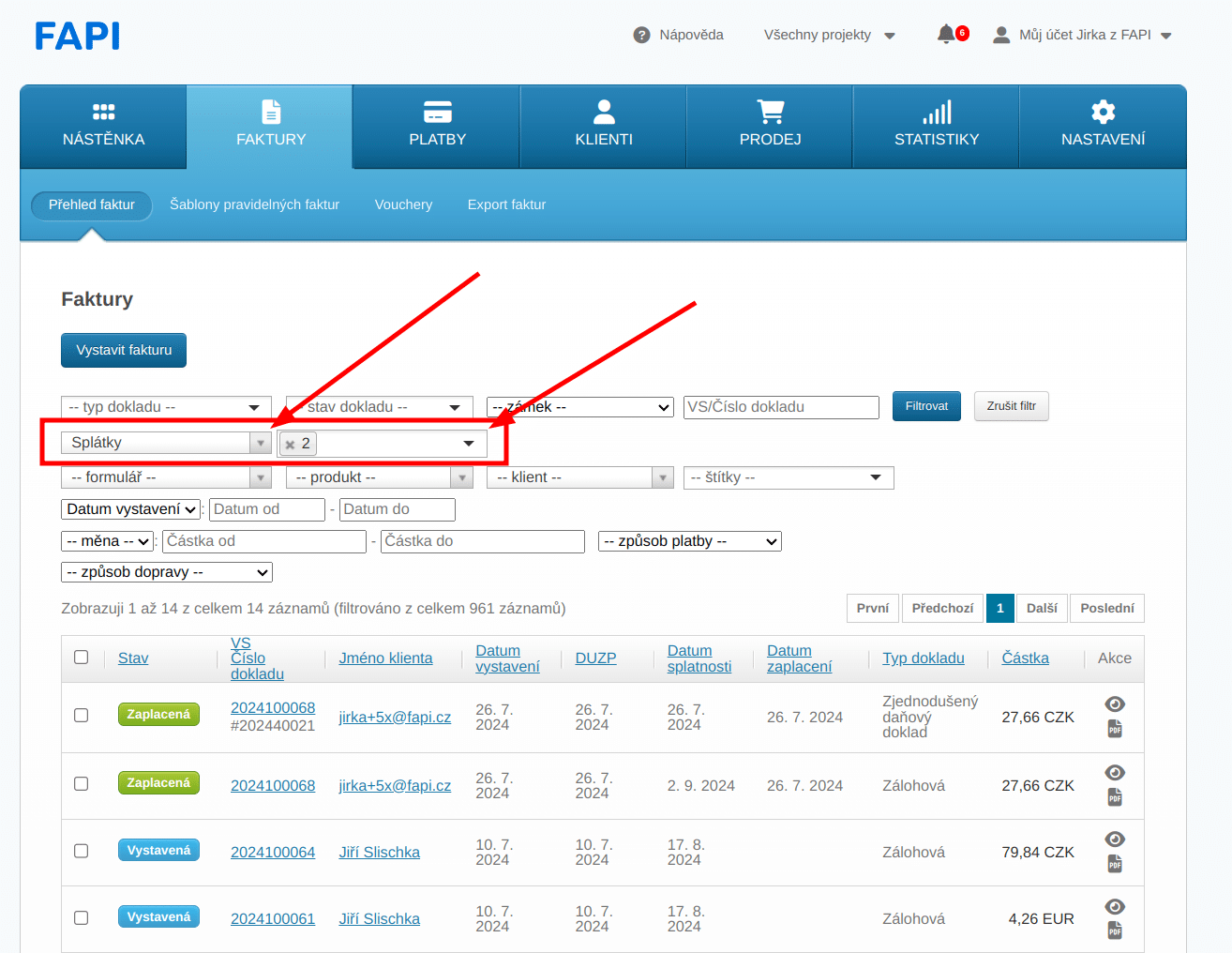Sort by Jméno klienta column
The image size is (1232, 953).
coord(385,658)
